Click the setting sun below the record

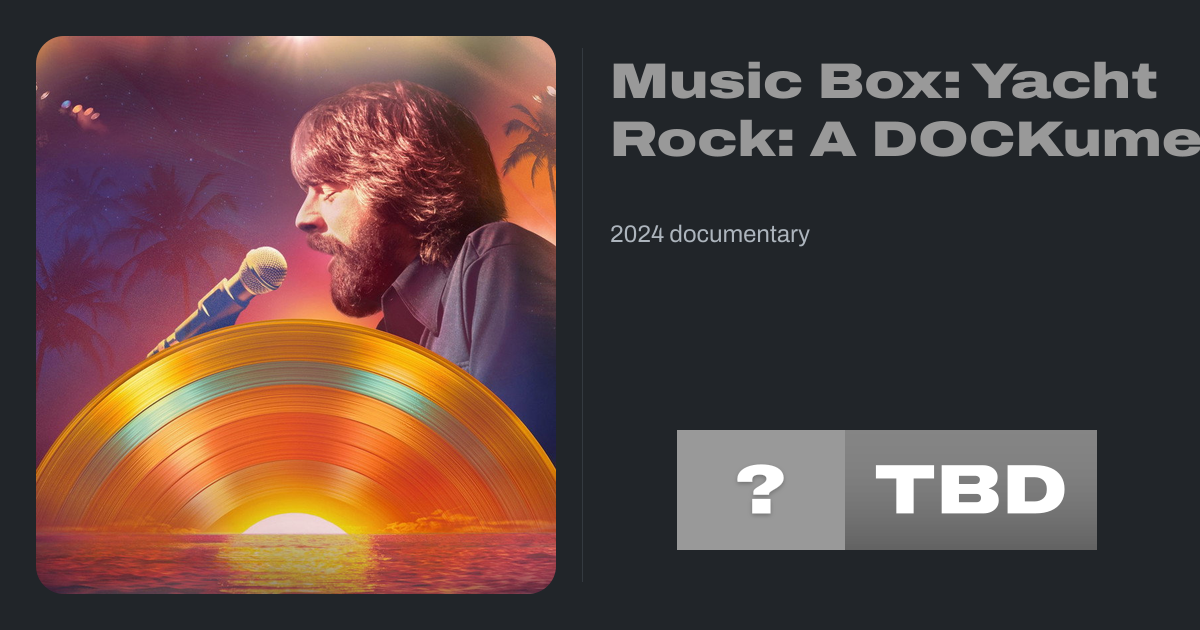pos(296,524)
